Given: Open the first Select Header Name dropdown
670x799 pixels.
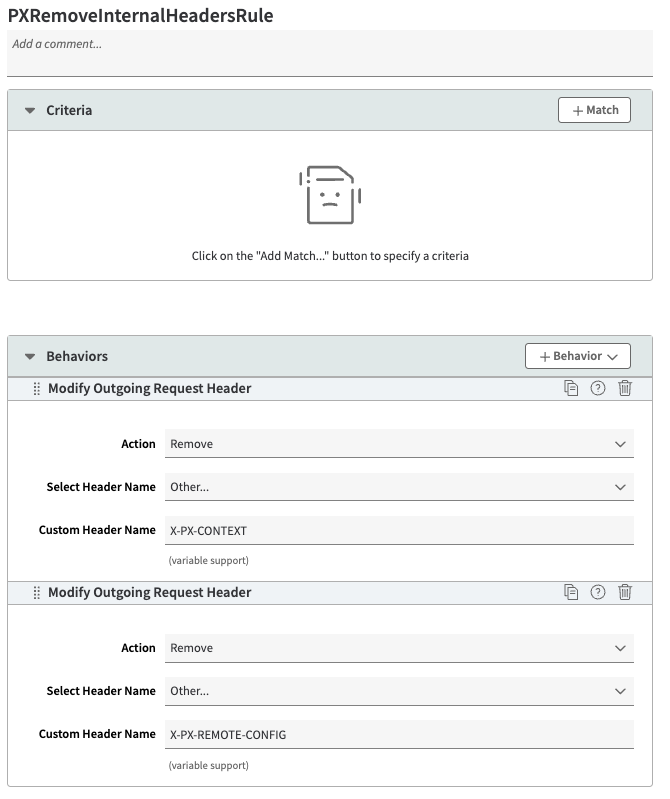Looking at the screenshot, I should [399, 487].
